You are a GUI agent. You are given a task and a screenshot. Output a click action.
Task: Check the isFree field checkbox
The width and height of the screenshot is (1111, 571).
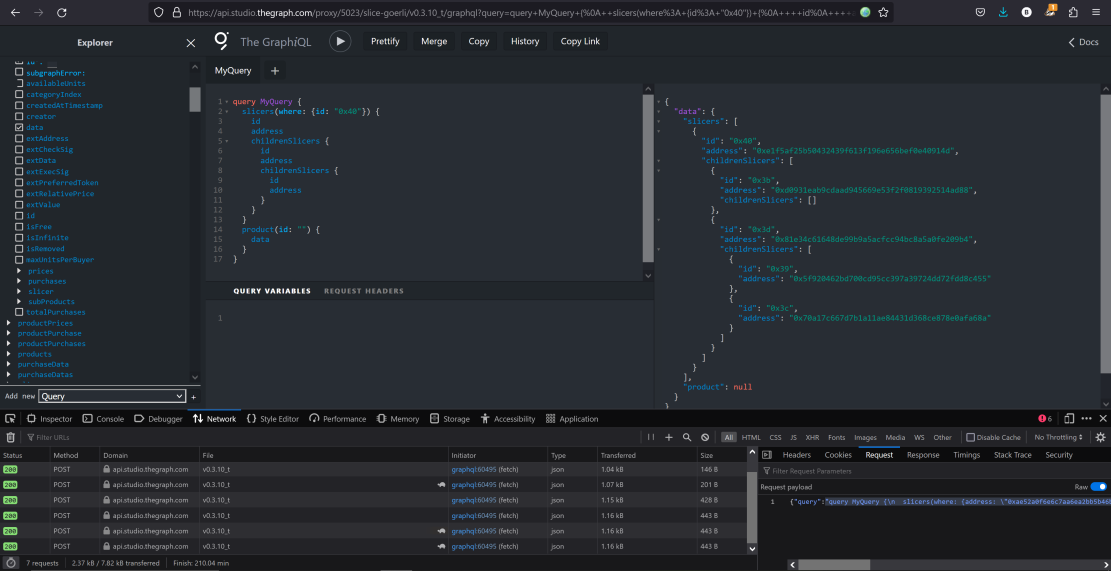click(19, 227)
